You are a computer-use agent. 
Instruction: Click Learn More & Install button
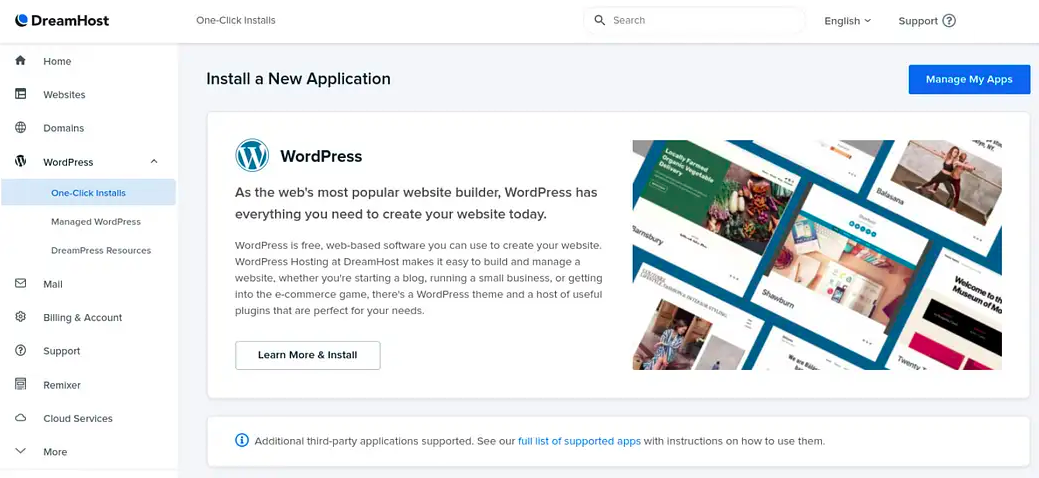307,355
